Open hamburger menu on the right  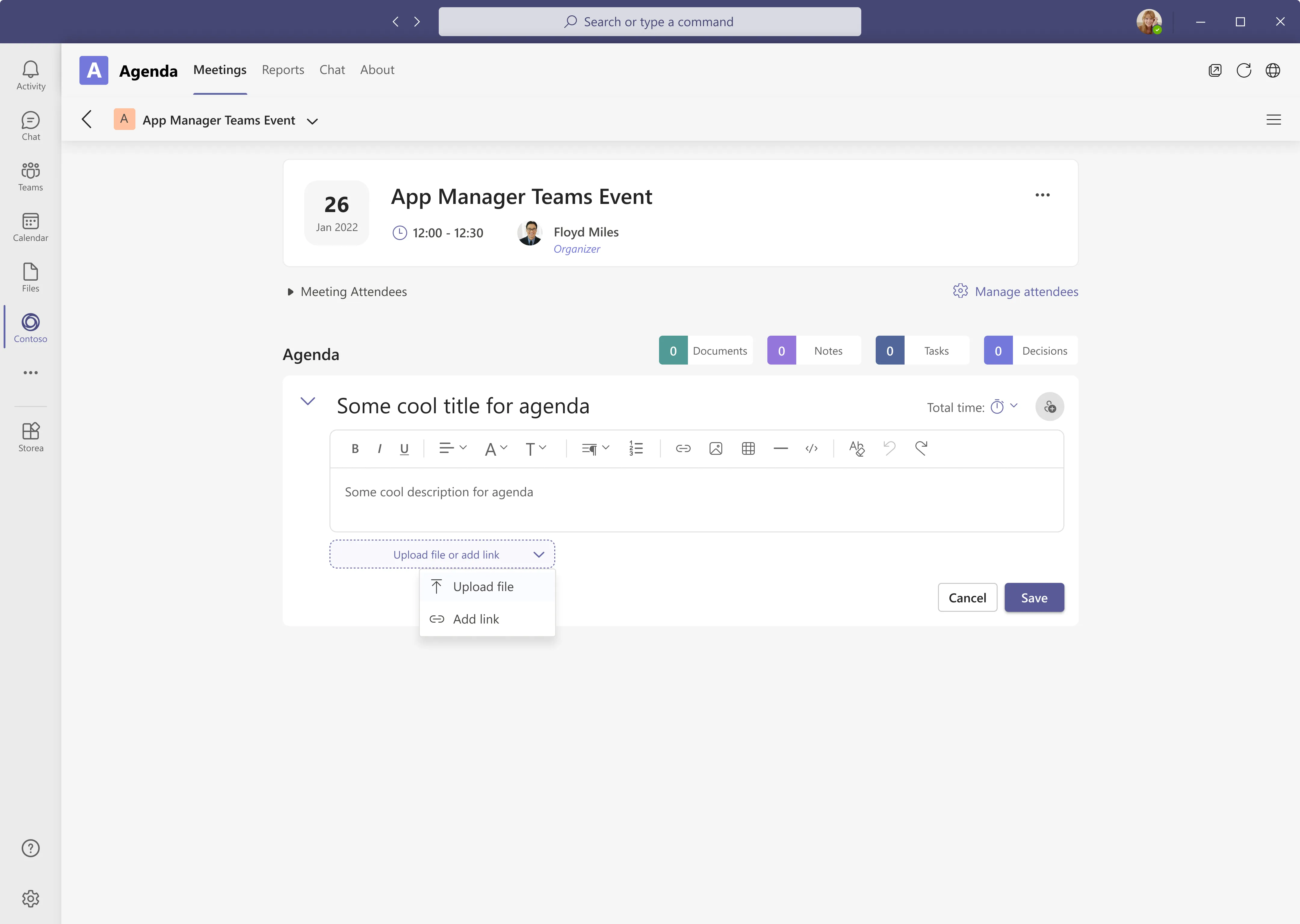(1274, 119)
